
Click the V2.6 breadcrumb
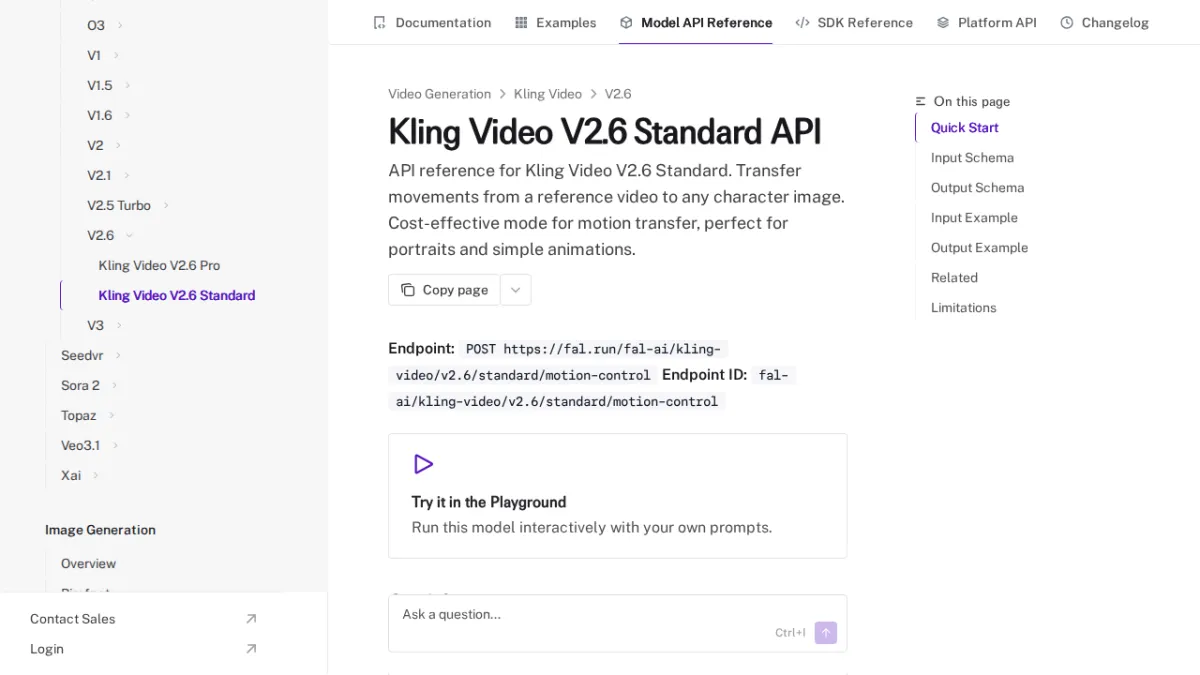(618, 94)
